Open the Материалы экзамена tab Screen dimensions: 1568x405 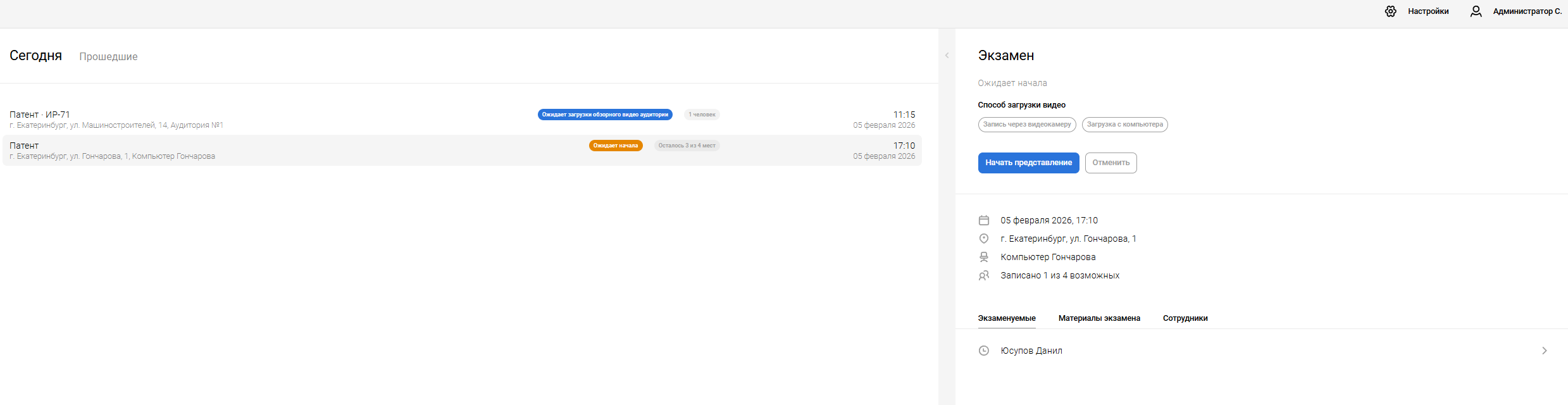(x=1099, y=318)
